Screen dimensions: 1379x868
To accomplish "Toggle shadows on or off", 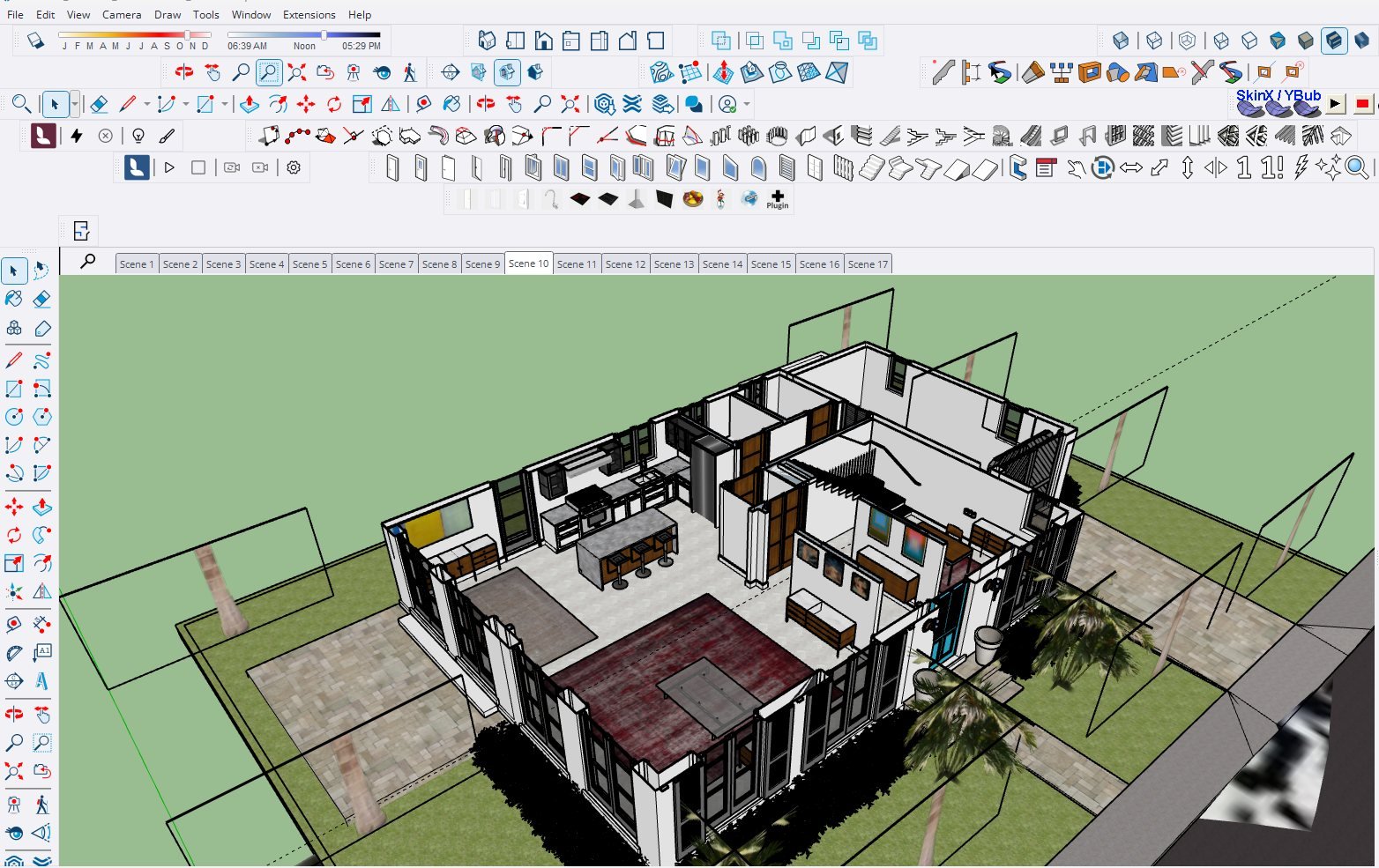I will coord(35,41).
